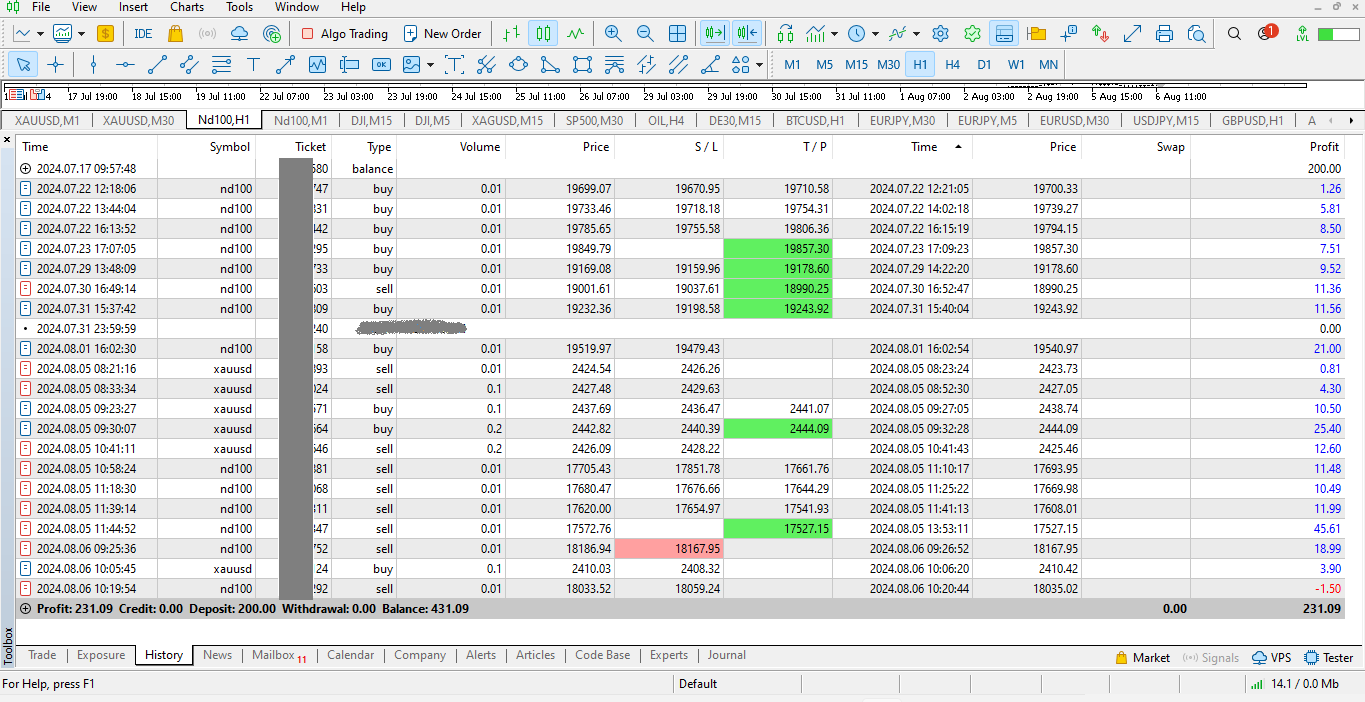Viewport: 1365px width, 702px height.
Task: Open the Market shopping bag icon
Action: (x=175, y=33)
